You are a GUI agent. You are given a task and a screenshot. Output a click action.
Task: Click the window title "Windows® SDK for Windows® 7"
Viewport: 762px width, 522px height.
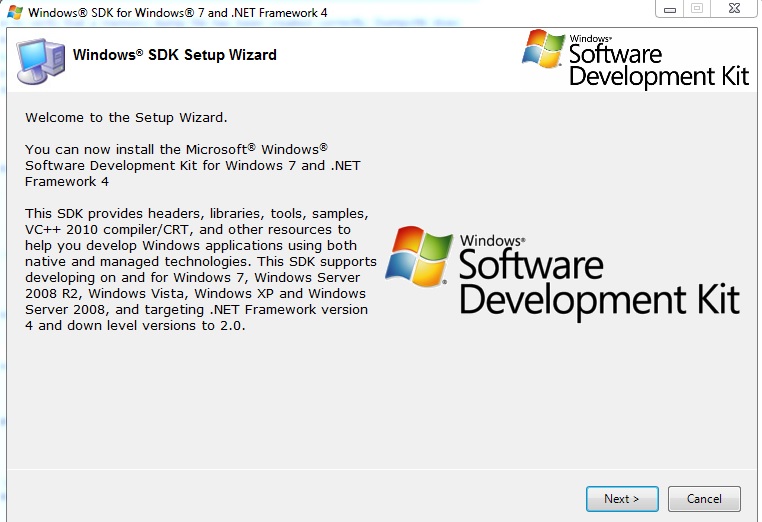pos(178,13)
